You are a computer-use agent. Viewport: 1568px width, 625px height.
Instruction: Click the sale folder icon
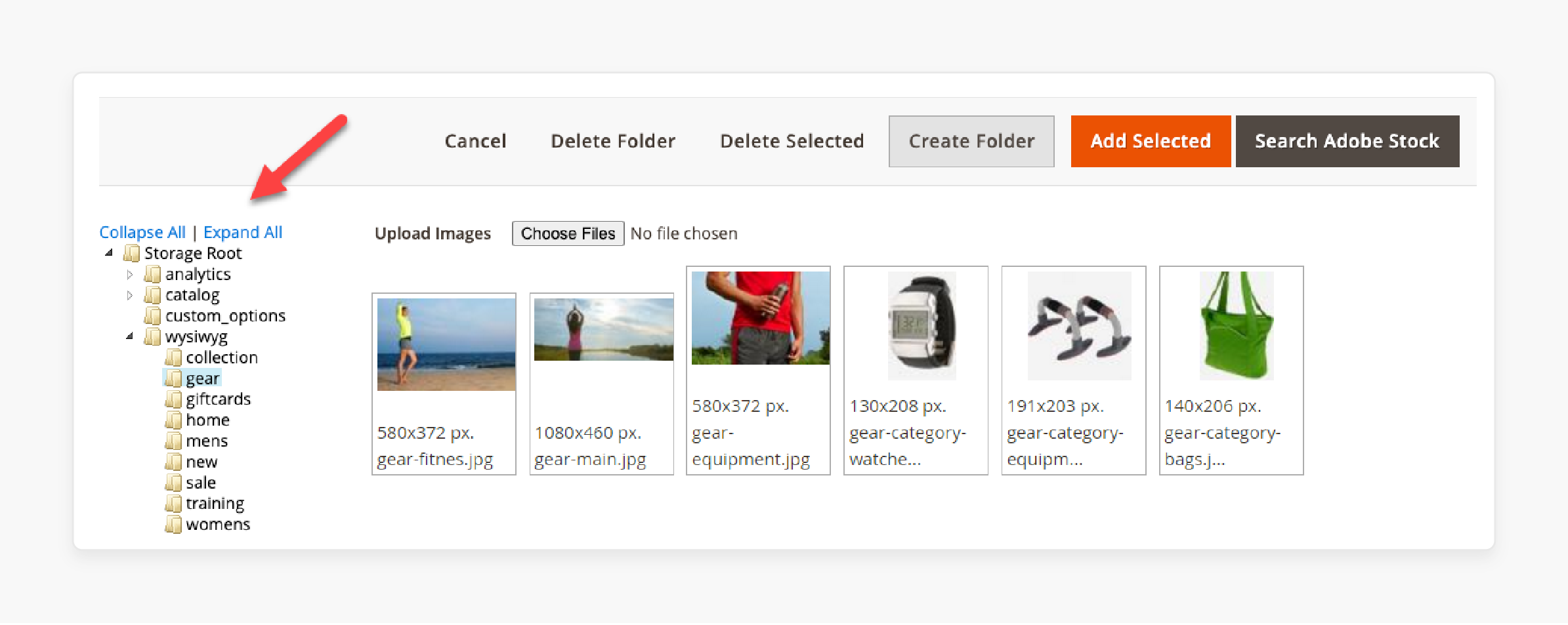173,483
